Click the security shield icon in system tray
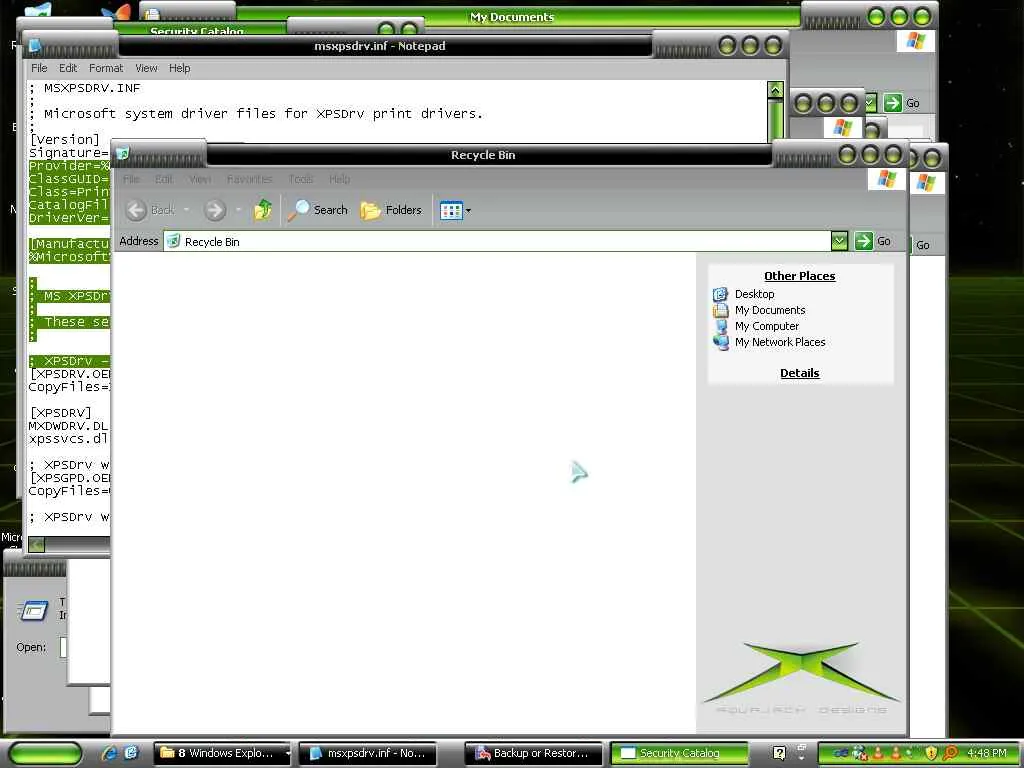Screen dimensions: 1024x768 click(x=932, y=753)
